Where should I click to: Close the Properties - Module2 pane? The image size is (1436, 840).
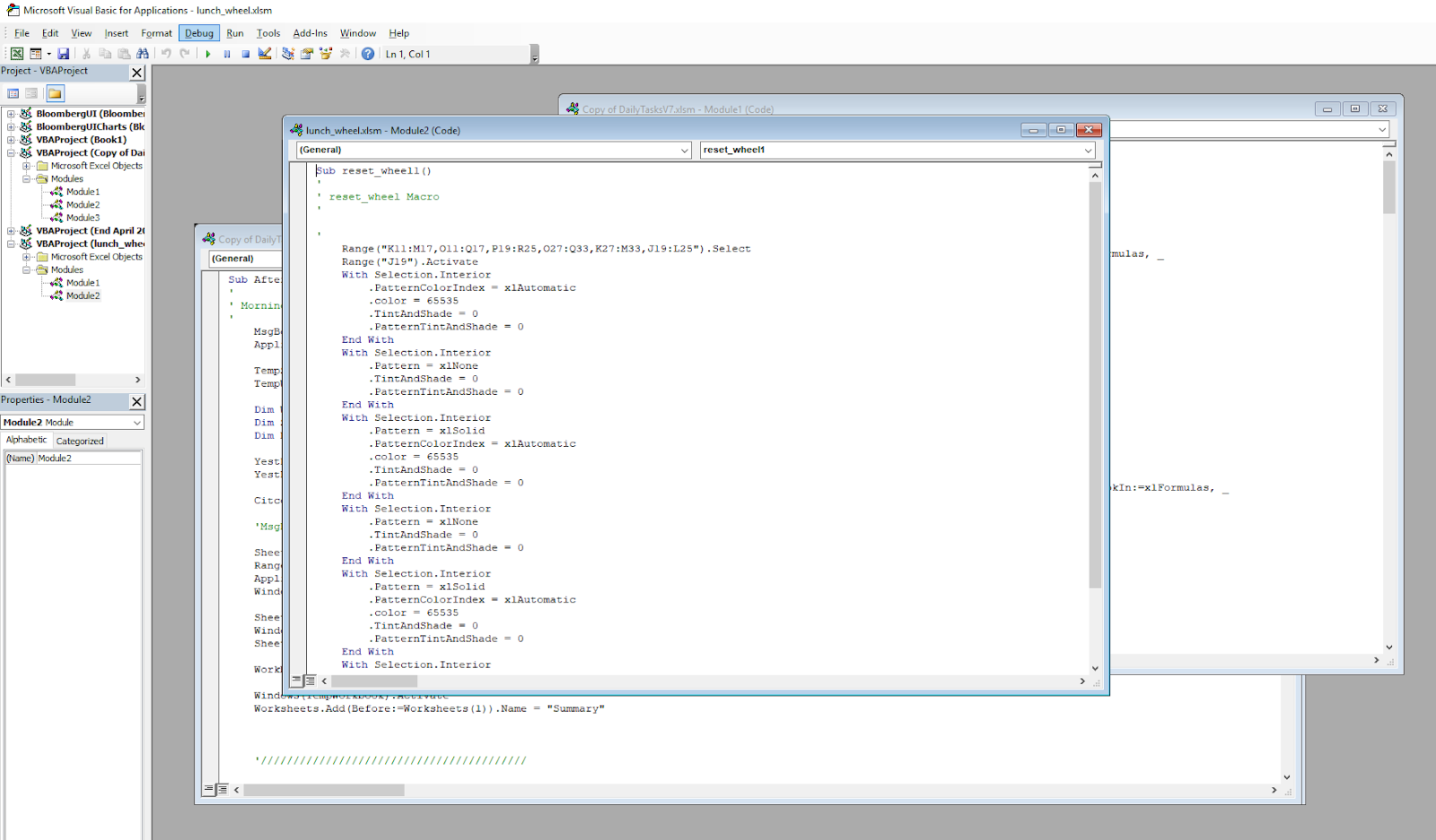[137, 402]
